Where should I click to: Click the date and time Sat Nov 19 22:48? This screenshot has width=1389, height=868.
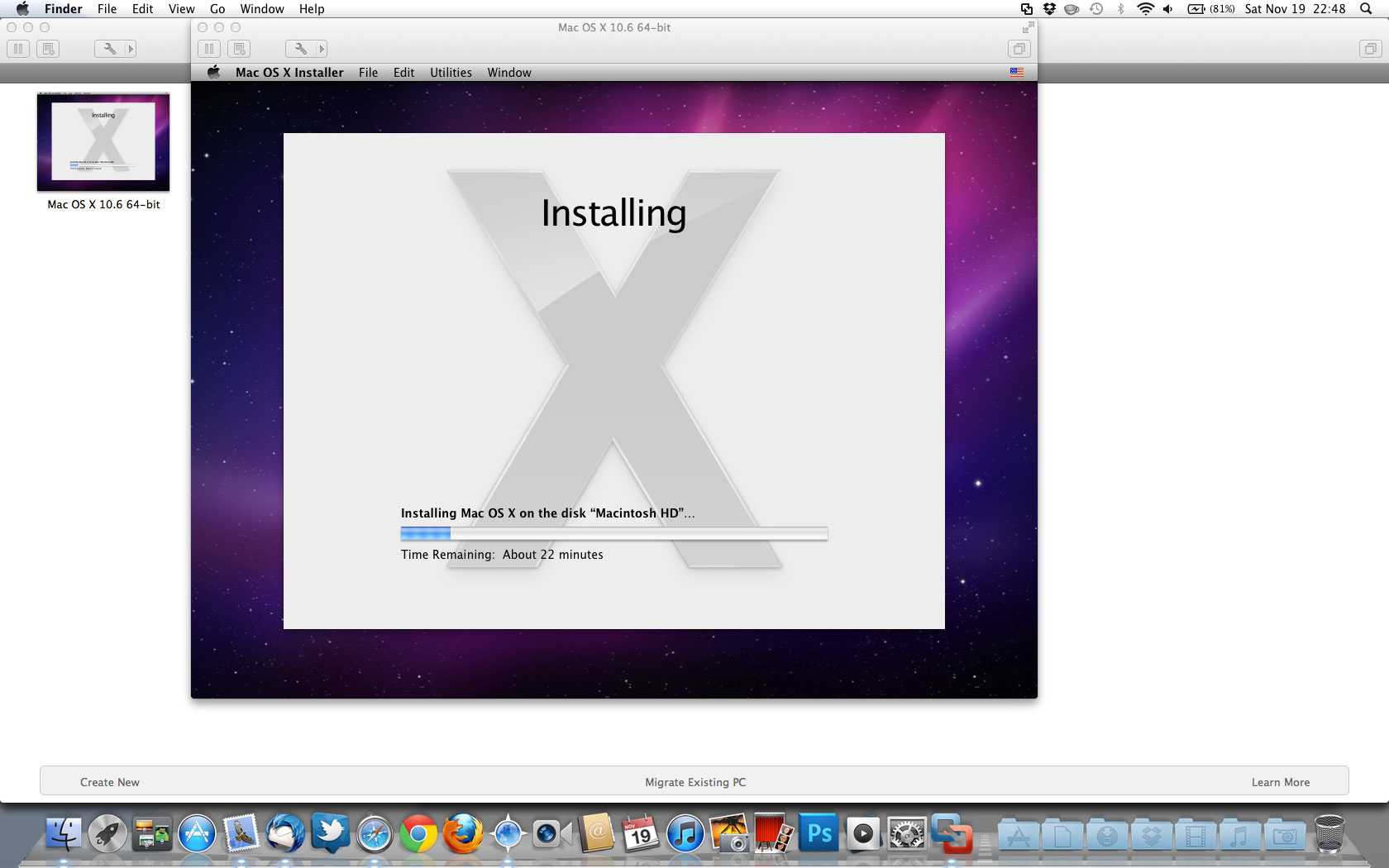pyautogui.click(x=1295, y=9)
